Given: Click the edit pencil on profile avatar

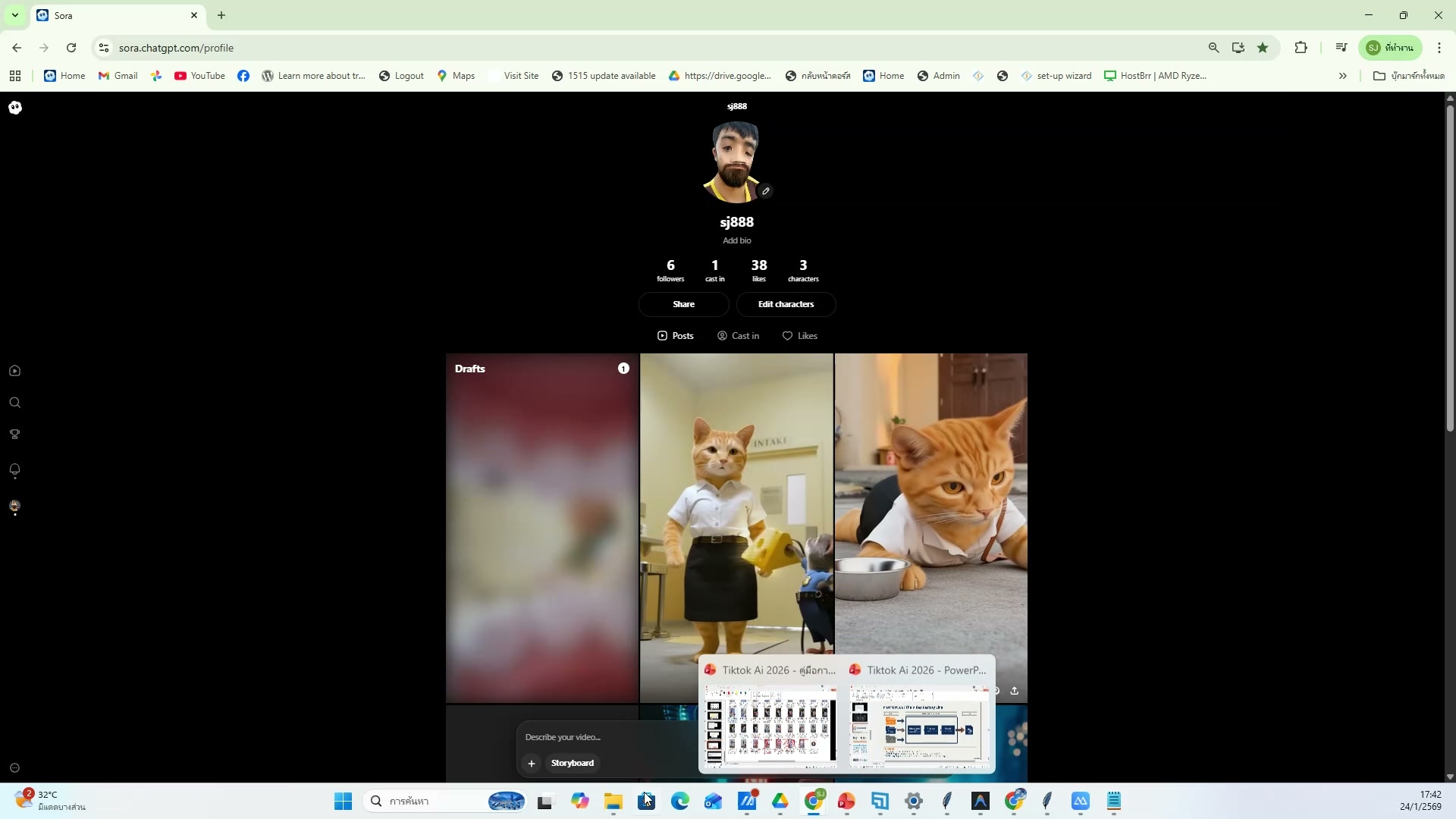Looking at the screenshot, I should pos(766,191).
